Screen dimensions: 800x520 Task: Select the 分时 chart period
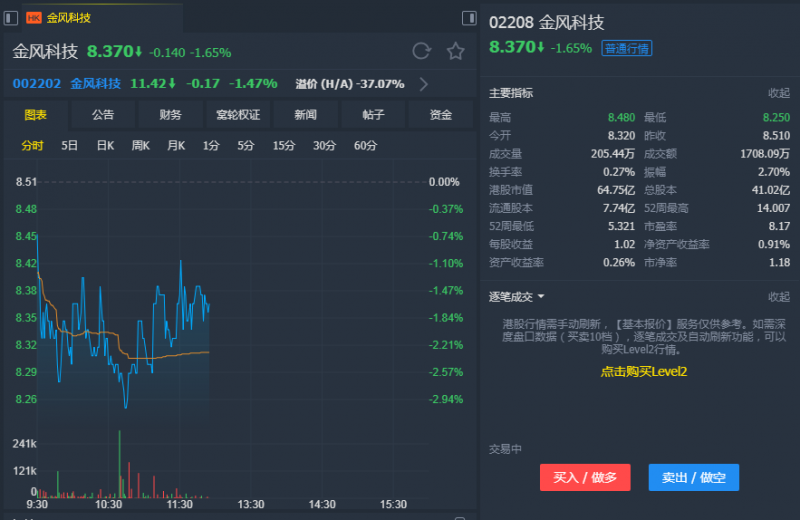tap(32, 145)
